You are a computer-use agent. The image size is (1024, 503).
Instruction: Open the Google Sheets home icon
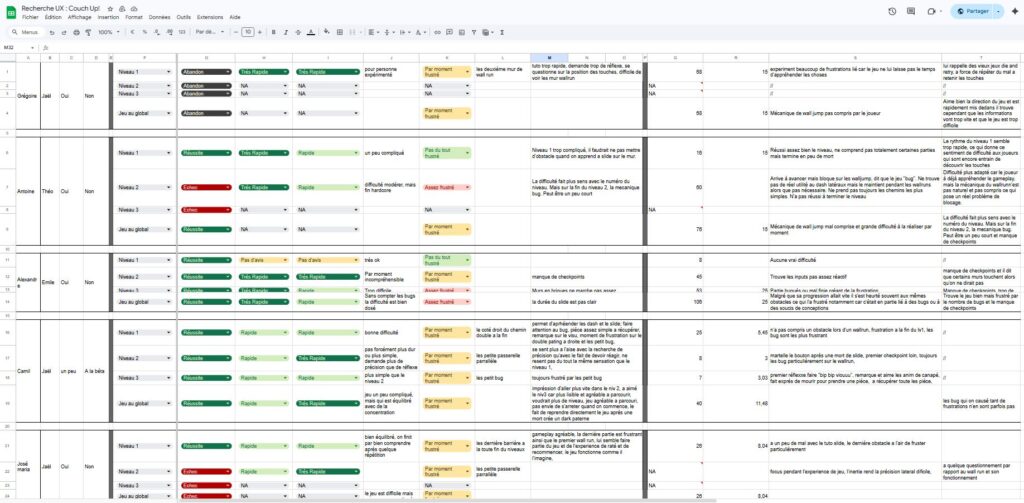click(x=11, y=12)
